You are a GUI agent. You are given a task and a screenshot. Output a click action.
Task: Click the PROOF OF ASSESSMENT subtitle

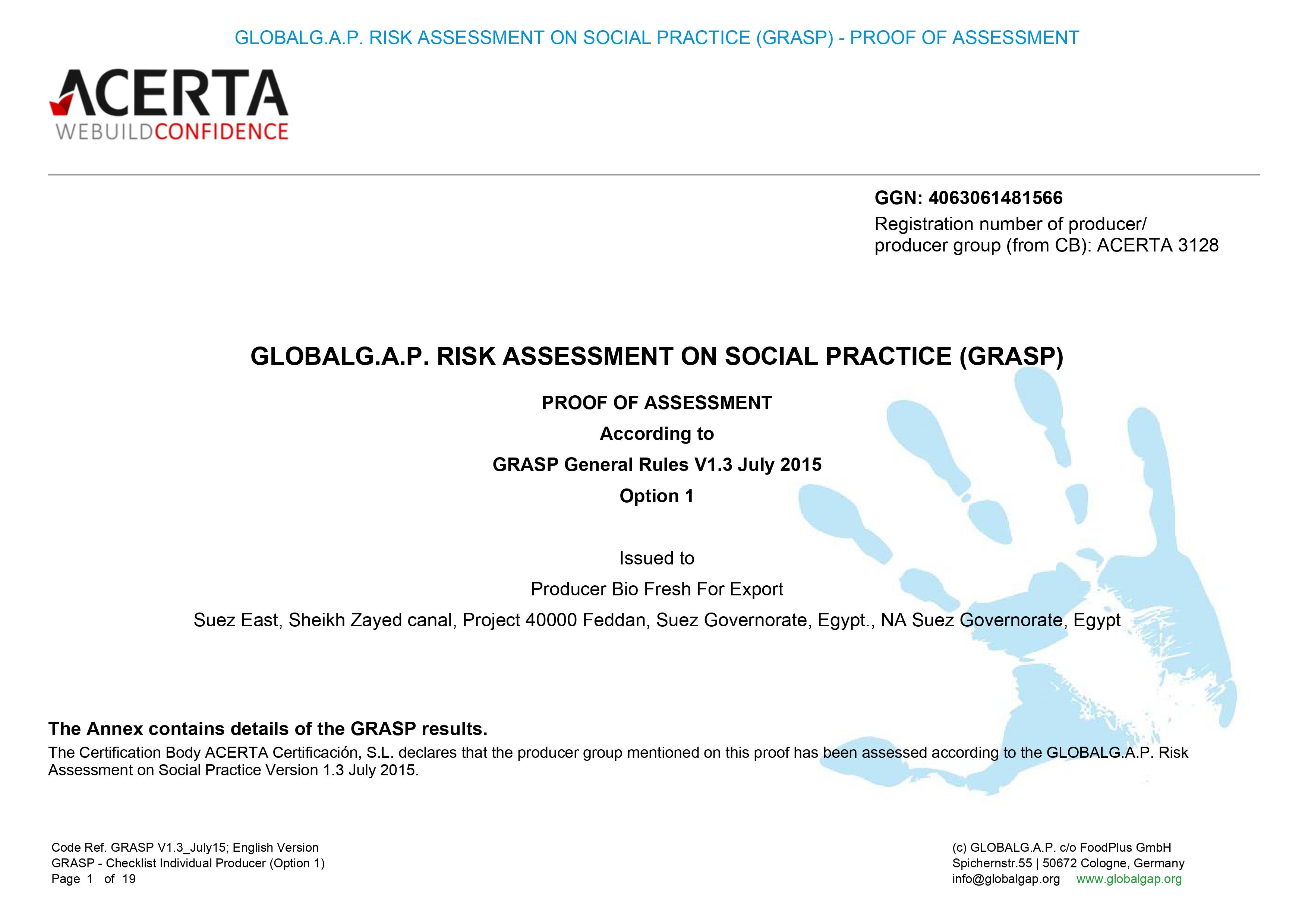pos(656,402)
